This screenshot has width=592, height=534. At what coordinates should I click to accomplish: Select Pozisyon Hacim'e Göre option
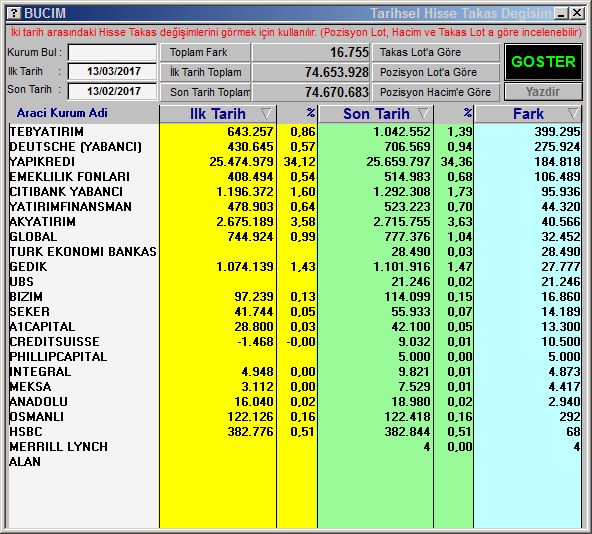[x=436, y=92]
